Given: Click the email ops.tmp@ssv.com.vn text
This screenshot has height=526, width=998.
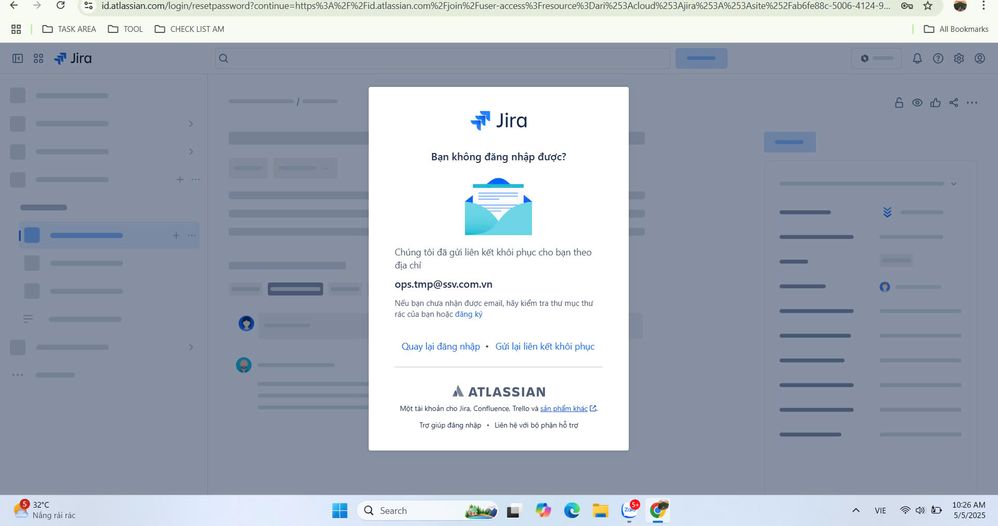Looking at the screenshot, I should [444, 285].
